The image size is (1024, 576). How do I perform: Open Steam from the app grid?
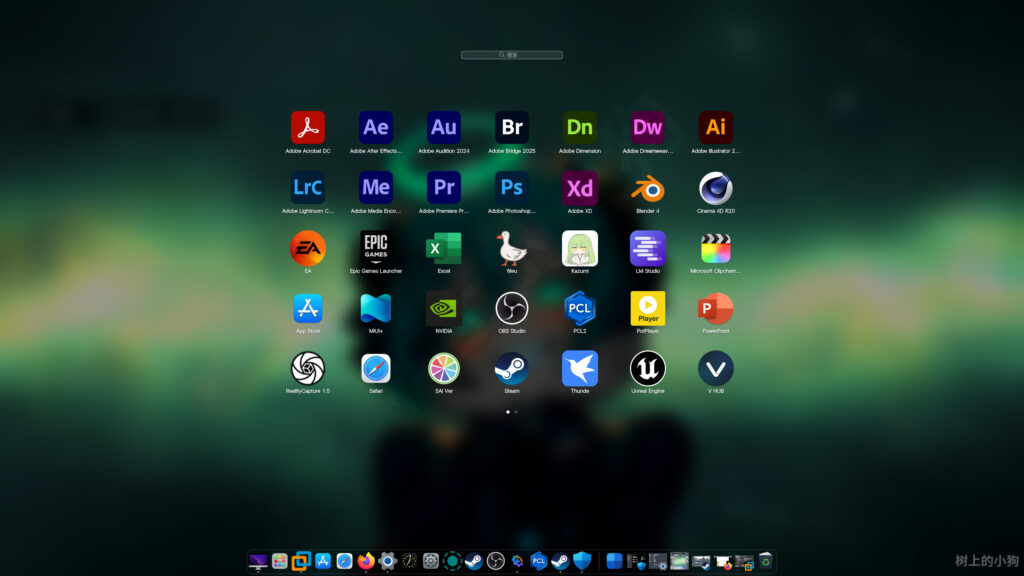pos(511,368)
